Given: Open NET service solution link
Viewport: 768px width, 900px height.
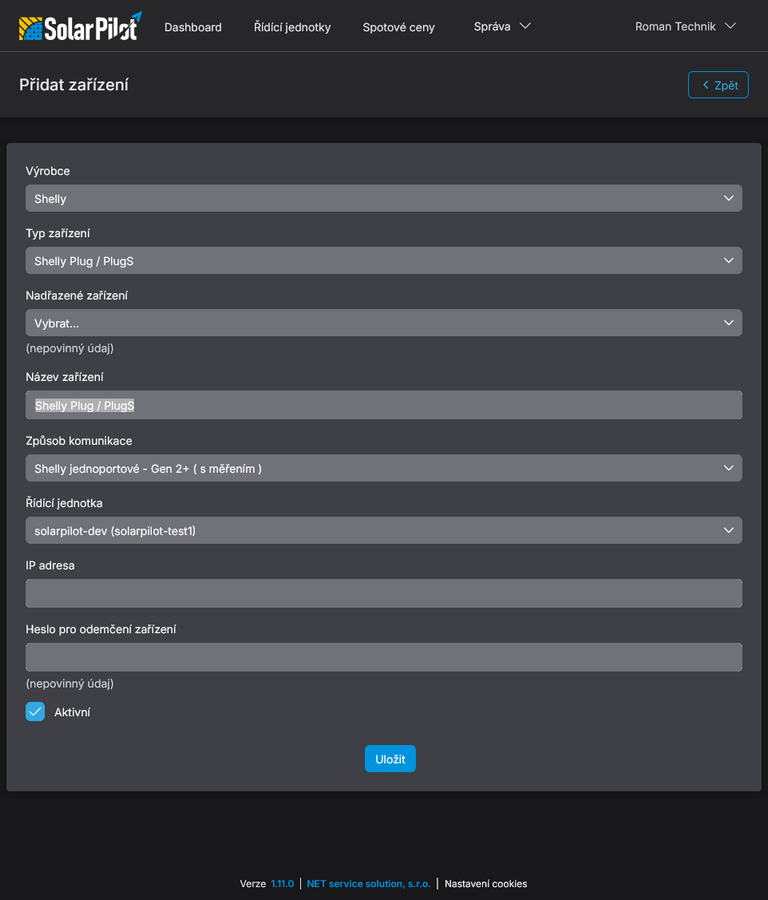Looking at the screenshot, I should (x=368, y=884).
